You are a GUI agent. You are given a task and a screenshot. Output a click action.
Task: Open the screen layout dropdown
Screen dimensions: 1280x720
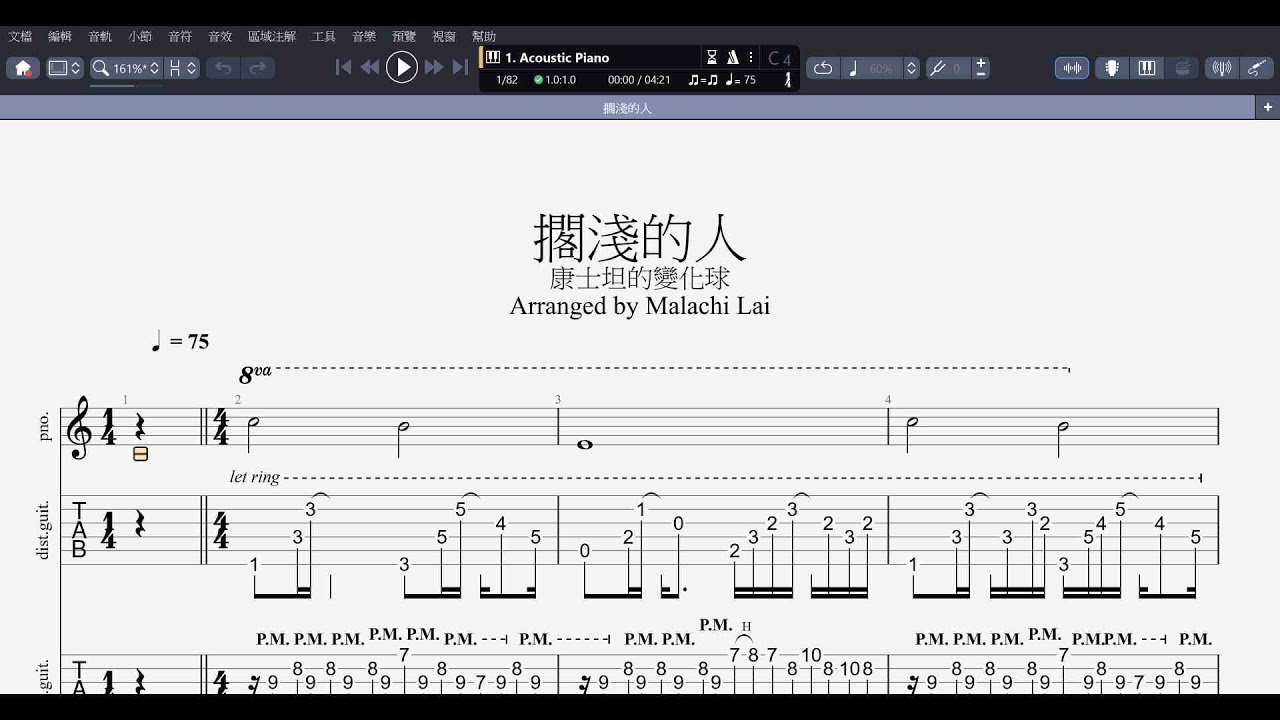[x=65, y=68]
